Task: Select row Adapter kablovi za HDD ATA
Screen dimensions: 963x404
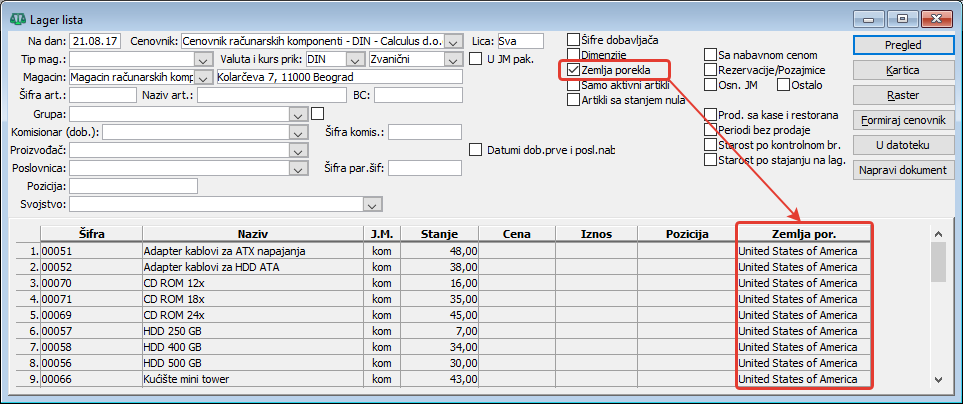Action: [x=443, y=266]
